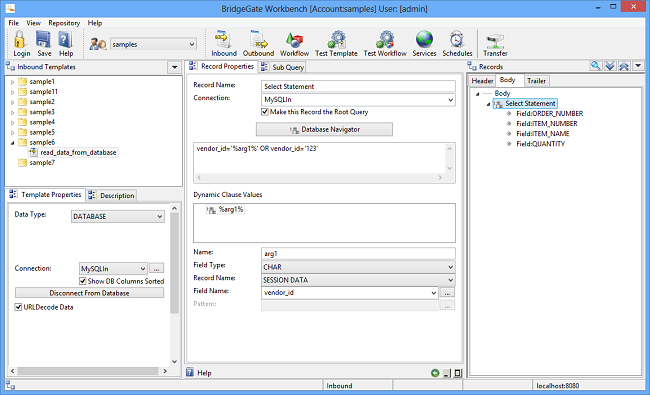Image resolution: width=650 pixels, height=395 pixels.
Task: Open the Records panel dropdown arrow
Action: 638,66
